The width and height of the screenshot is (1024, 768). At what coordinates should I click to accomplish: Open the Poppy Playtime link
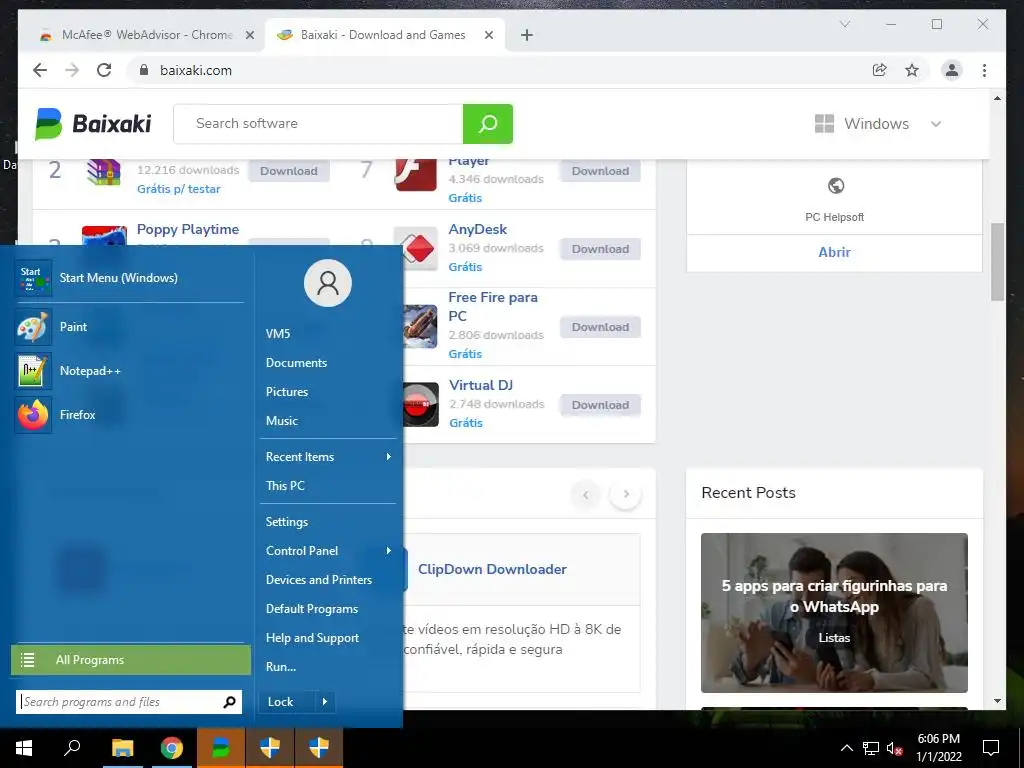coord(188,229)
